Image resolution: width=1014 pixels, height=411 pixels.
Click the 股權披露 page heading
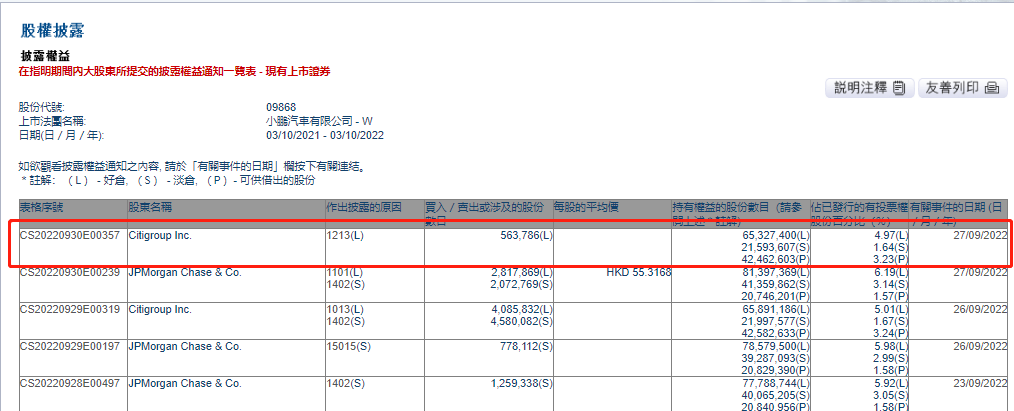[53, 31]
